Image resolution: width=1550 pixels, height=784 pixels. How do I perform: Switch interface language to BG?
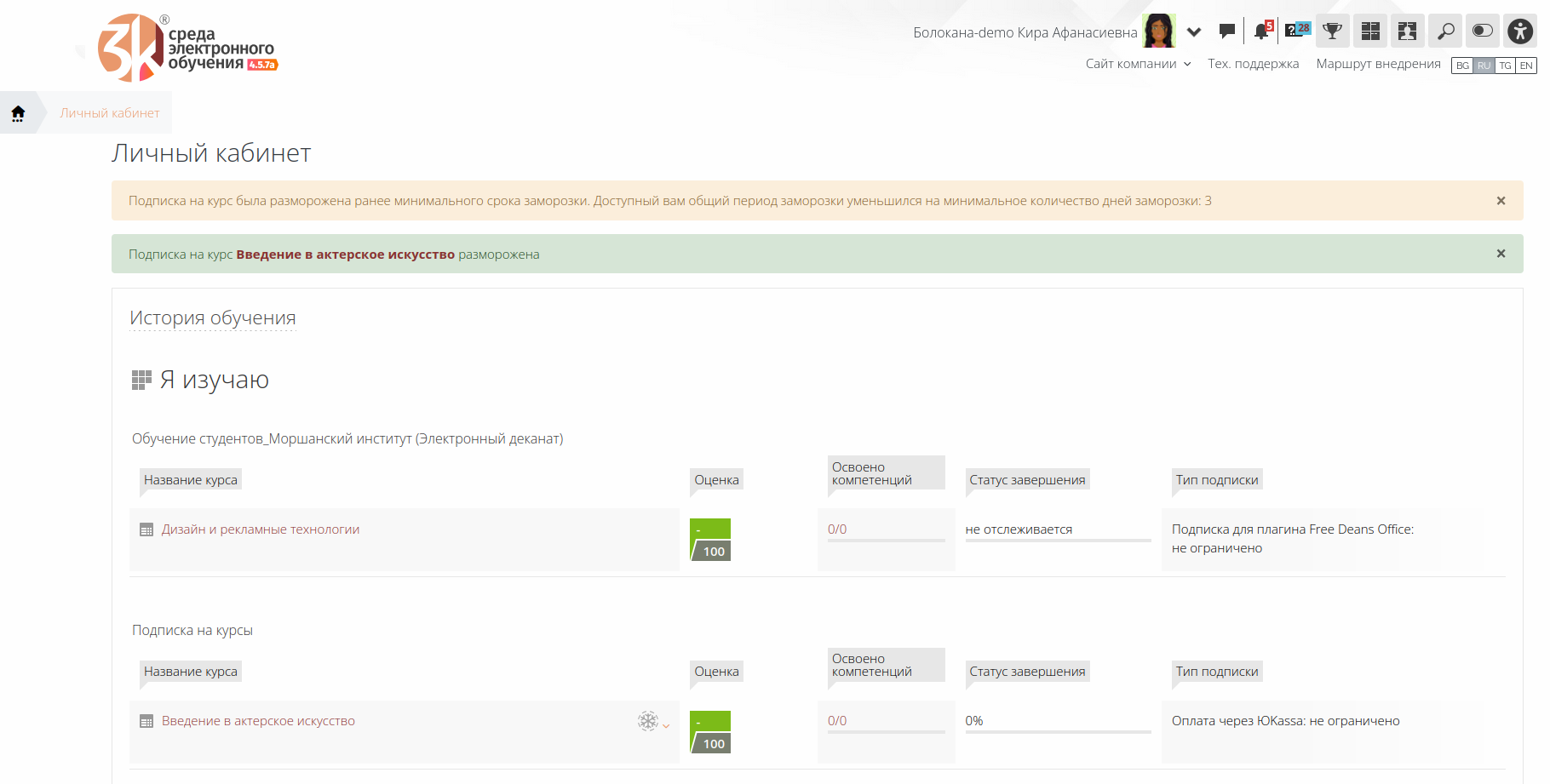[x=1462, y=66]
